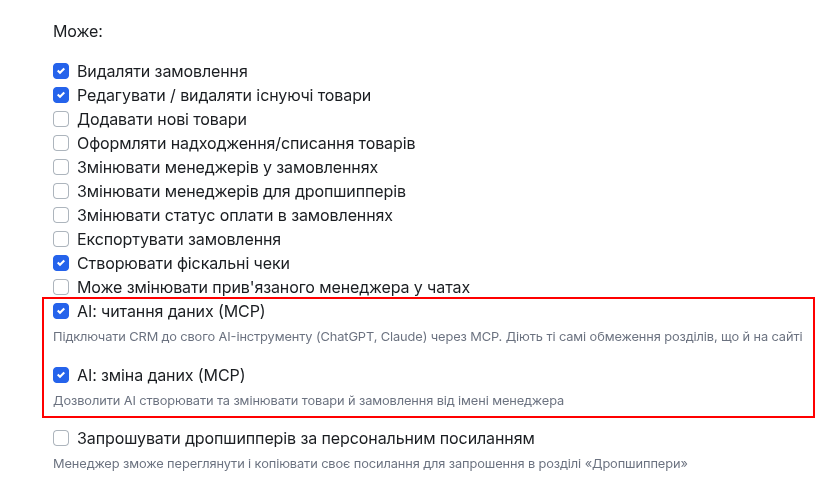This screenshot has width=833, height=500.
Task: Enable "Може змінювати прив'язаного менеджера у чатах" checkbox
Action: coord(61,287)
